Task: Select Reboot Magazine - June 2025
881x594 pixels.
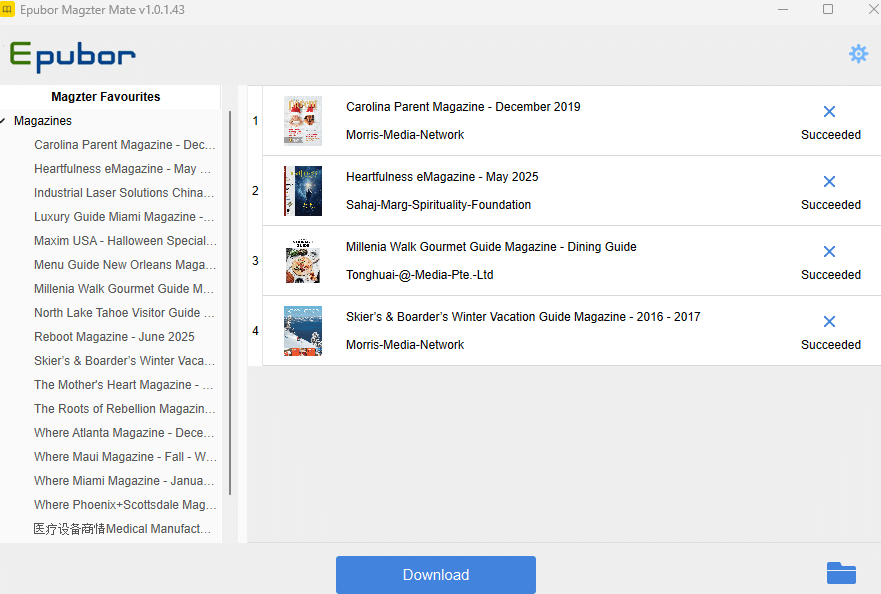Action: coord(114,337)
